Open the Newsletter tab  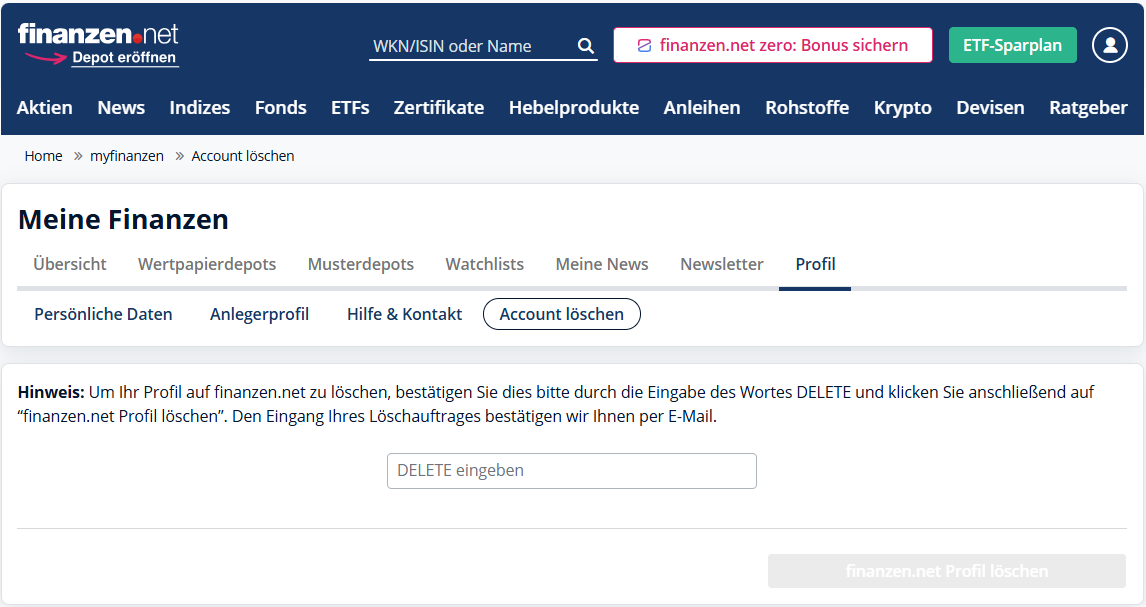[x=721, y=264]
